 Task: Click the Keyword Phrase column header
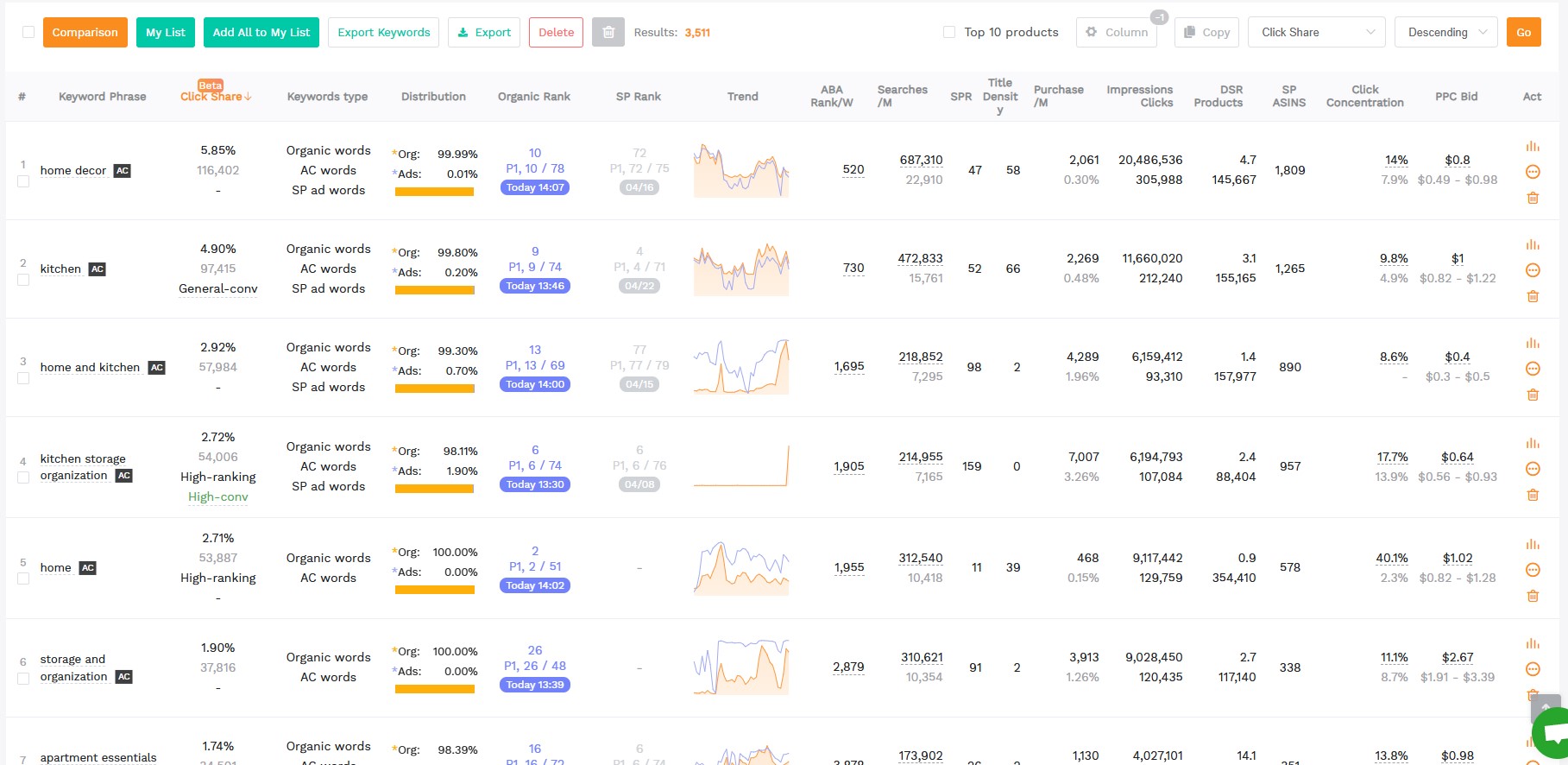(x=102, y=97)
